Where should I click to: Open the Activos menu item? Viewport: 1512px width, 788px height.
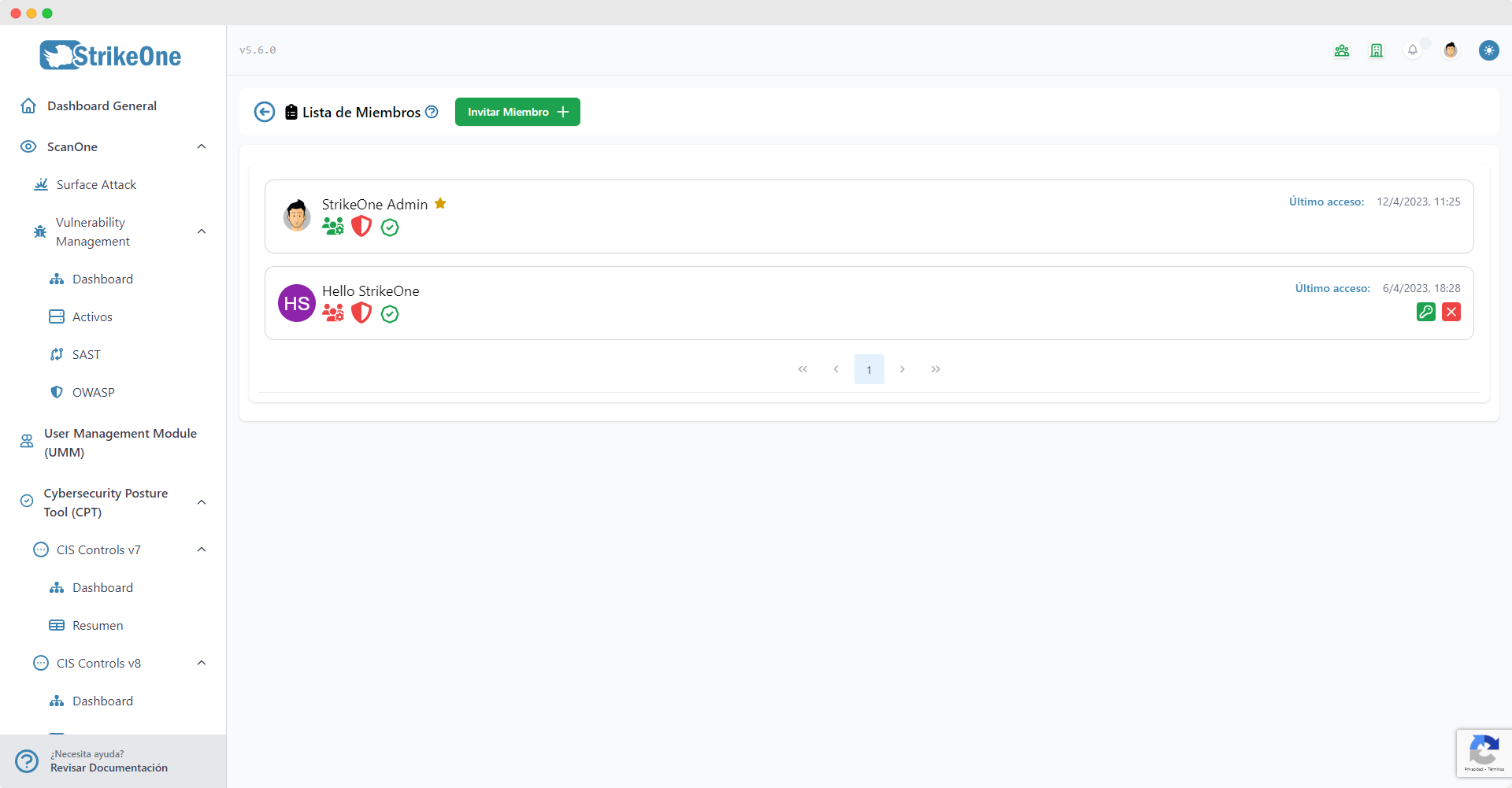pyautogui.click(x=92, y=316)
